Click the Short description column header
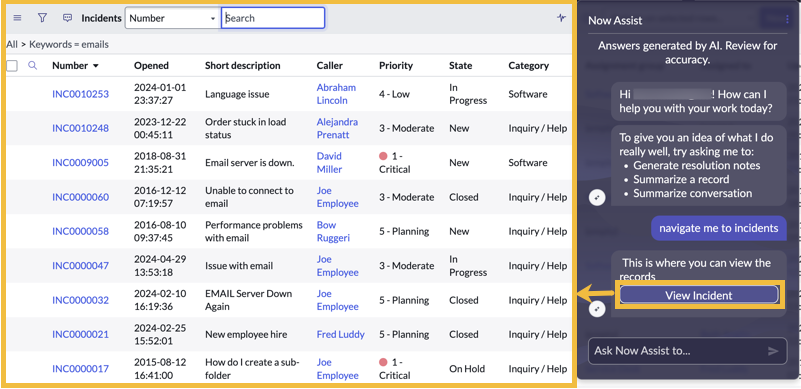Image resolution: width=801 pixels, height=389 pixels. 243,65
